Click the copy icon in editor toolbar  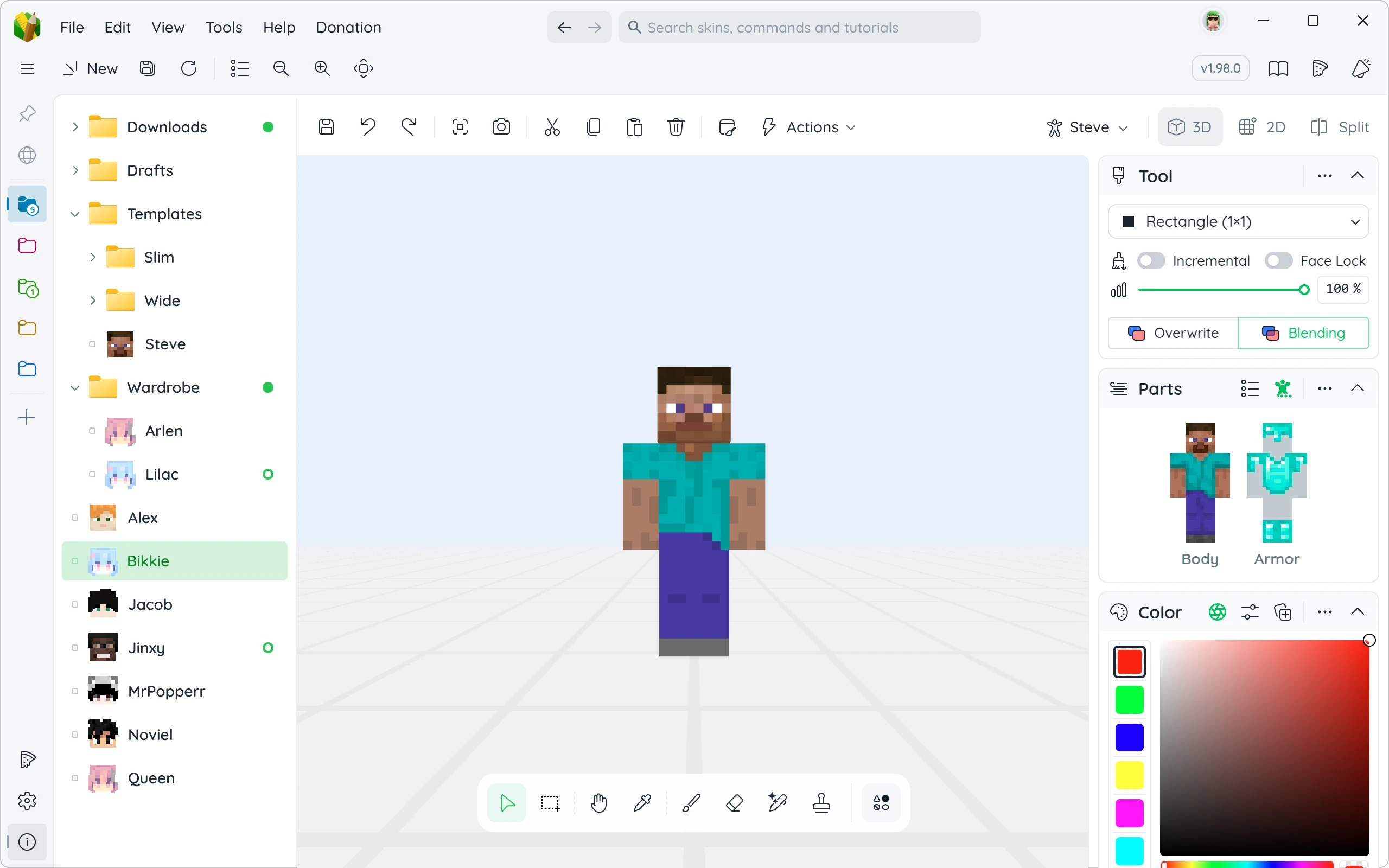[594, 127]
